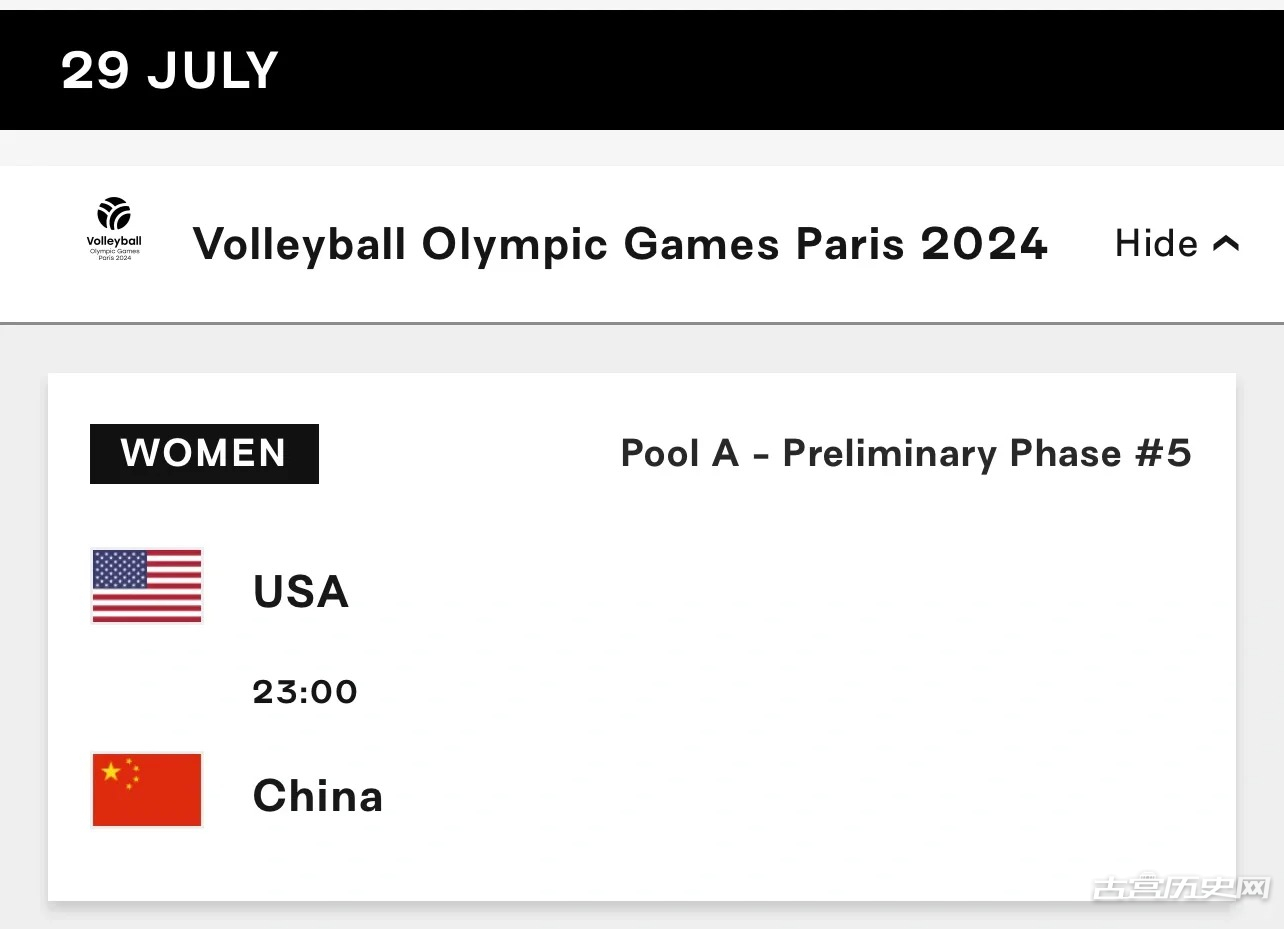Open the Volleyball Olympic Games Paris 2024 title
1284x929 pixels.
click(620, 243)
